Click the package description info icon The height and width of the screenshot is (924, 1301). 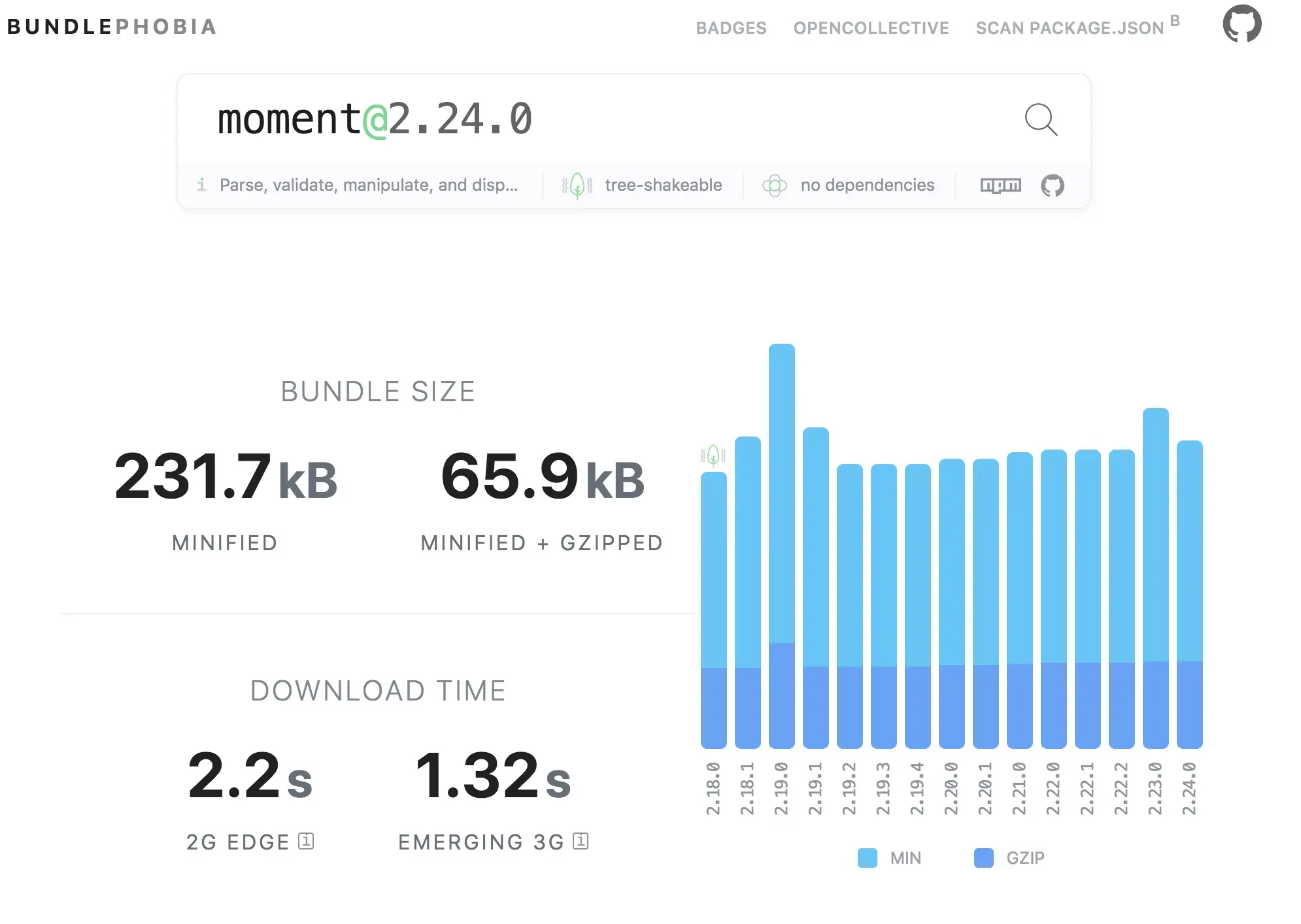pyautogui.click(x=202, y=185)
